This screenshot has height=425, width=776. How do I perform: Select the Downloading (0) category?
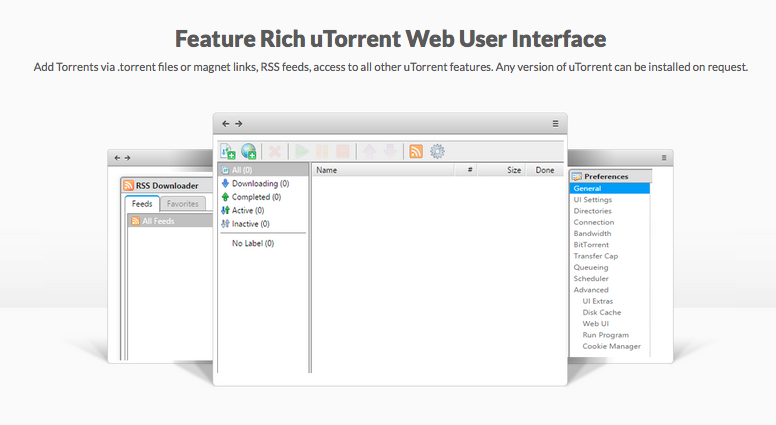tap(263, 183)
